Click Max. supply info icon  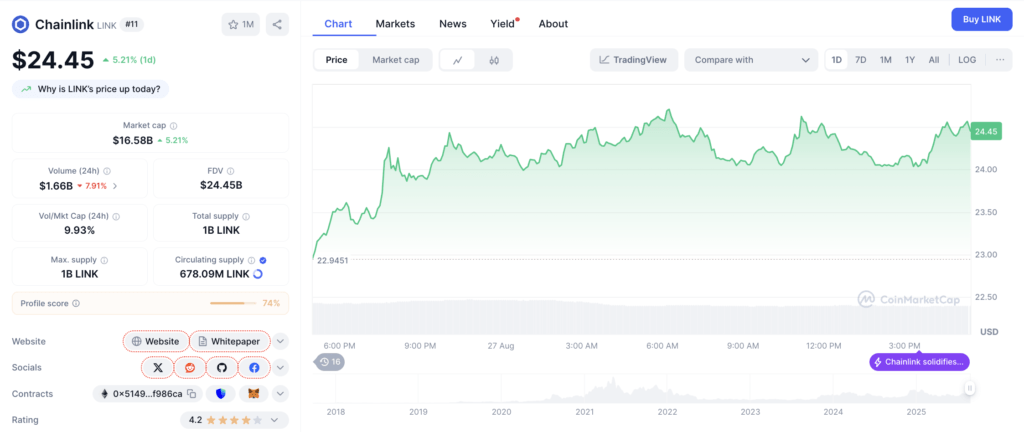(x=104, y=260)
